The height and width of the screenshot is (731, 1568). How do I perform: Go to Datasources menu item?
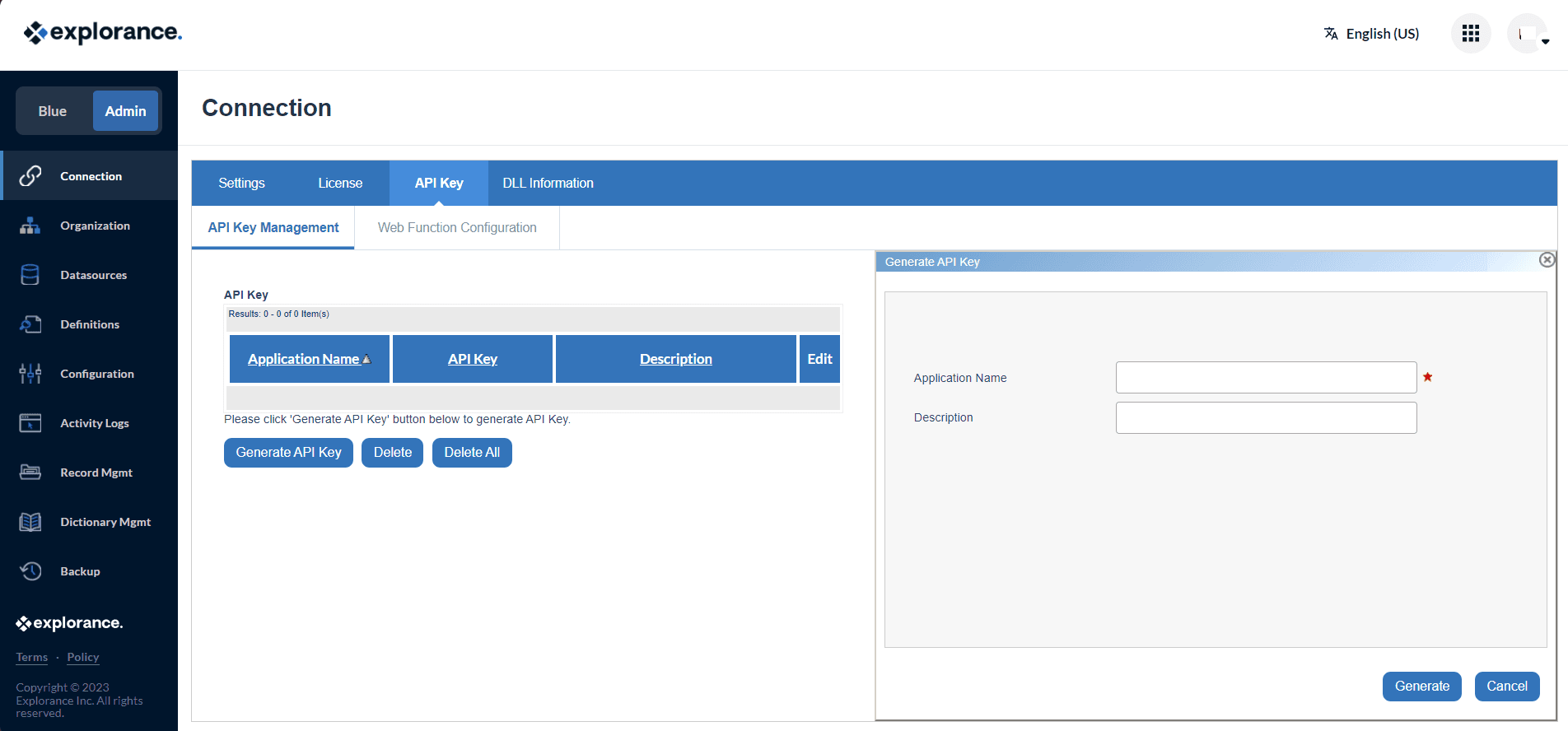[89, 274]
